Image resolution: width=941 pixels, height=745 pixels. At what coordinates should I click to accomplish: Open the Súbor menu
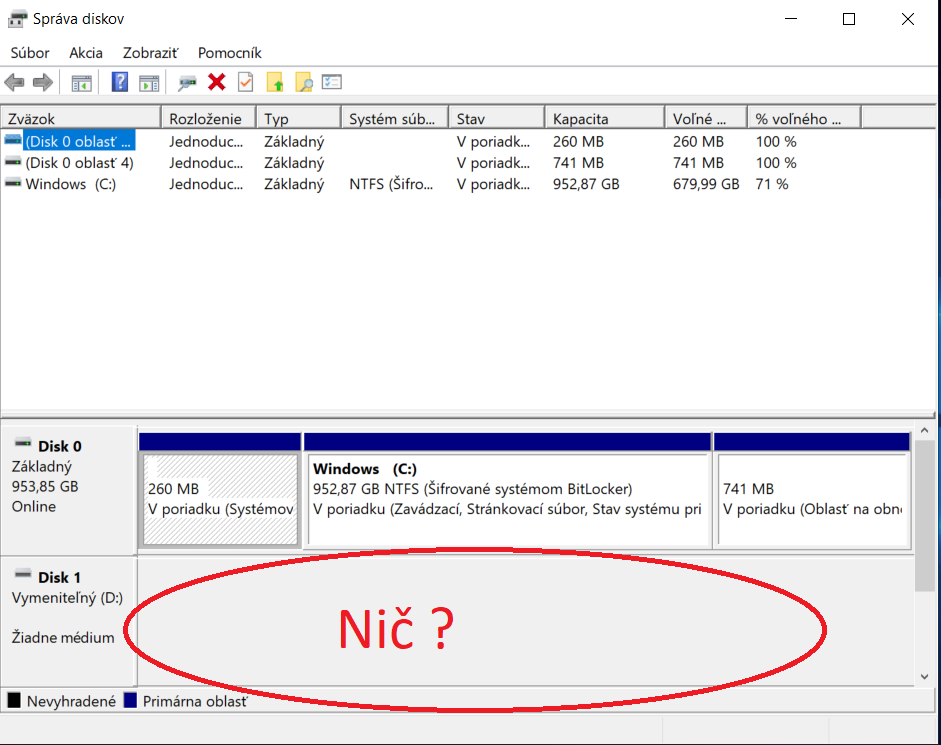[x=29, y=53]
